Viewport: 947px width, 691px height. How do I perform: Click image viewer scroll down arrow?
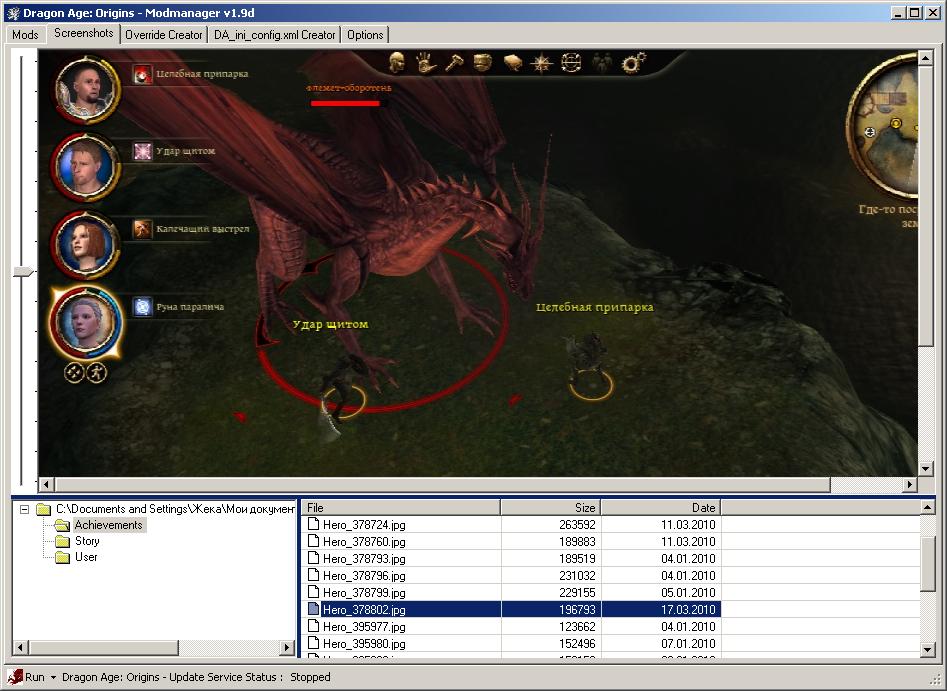click(x=925, y=468)
